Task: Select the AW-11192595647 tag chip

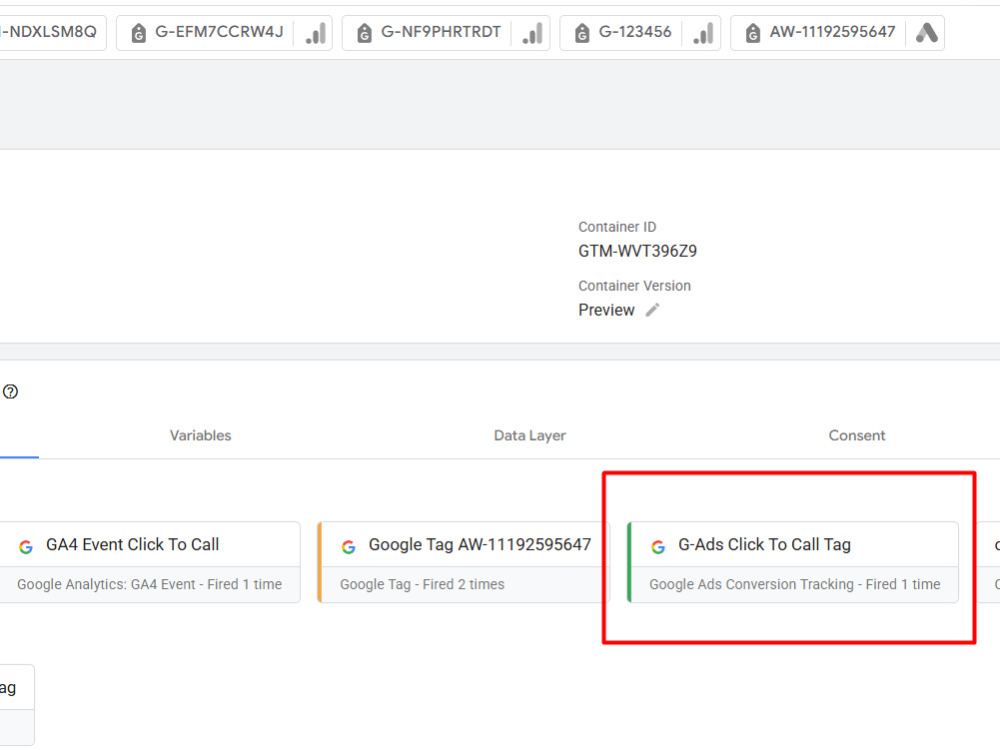Action: [x=837, y=33]
